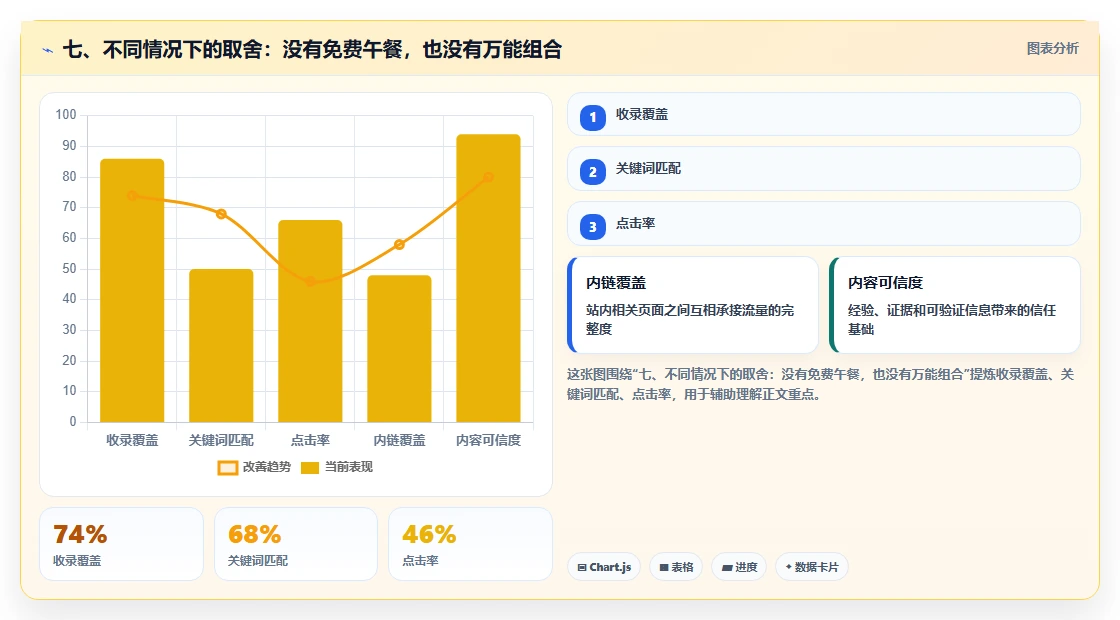Click the 收录覆盖 bar in chart
The image size is (1120, 620).
[x=132, y=290]
